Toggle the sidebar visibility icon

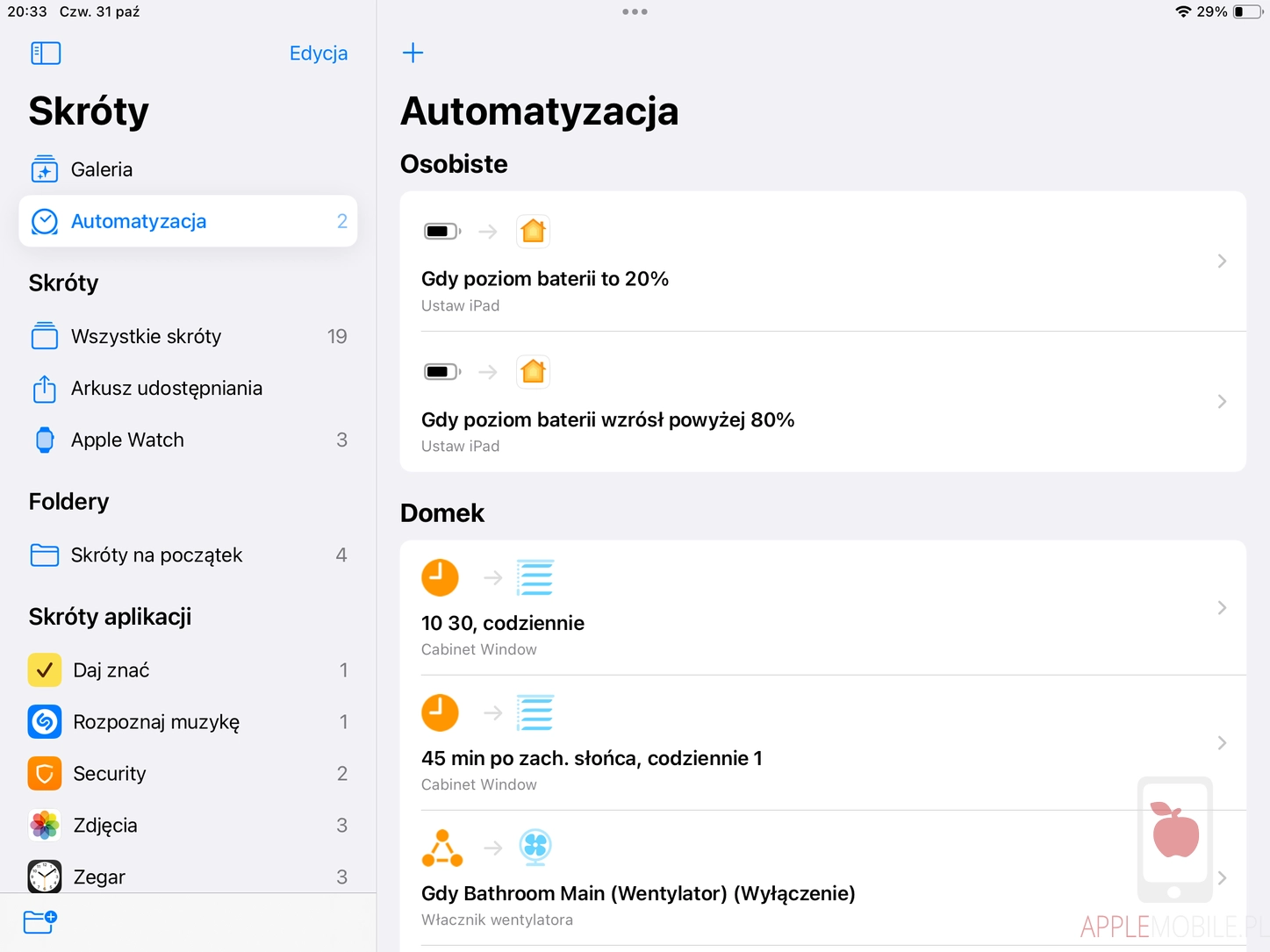pos(46,54)
